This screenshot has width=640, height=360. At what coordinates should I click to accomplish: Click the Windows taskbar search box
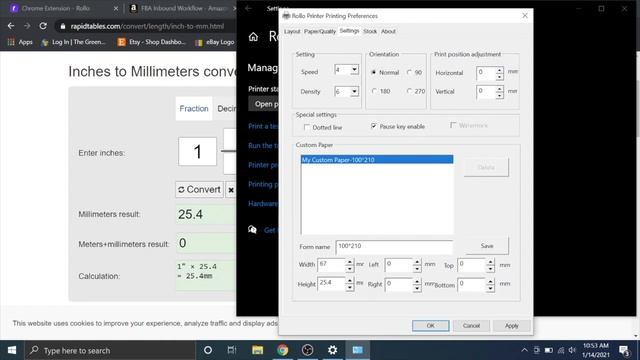coord(110,350)
